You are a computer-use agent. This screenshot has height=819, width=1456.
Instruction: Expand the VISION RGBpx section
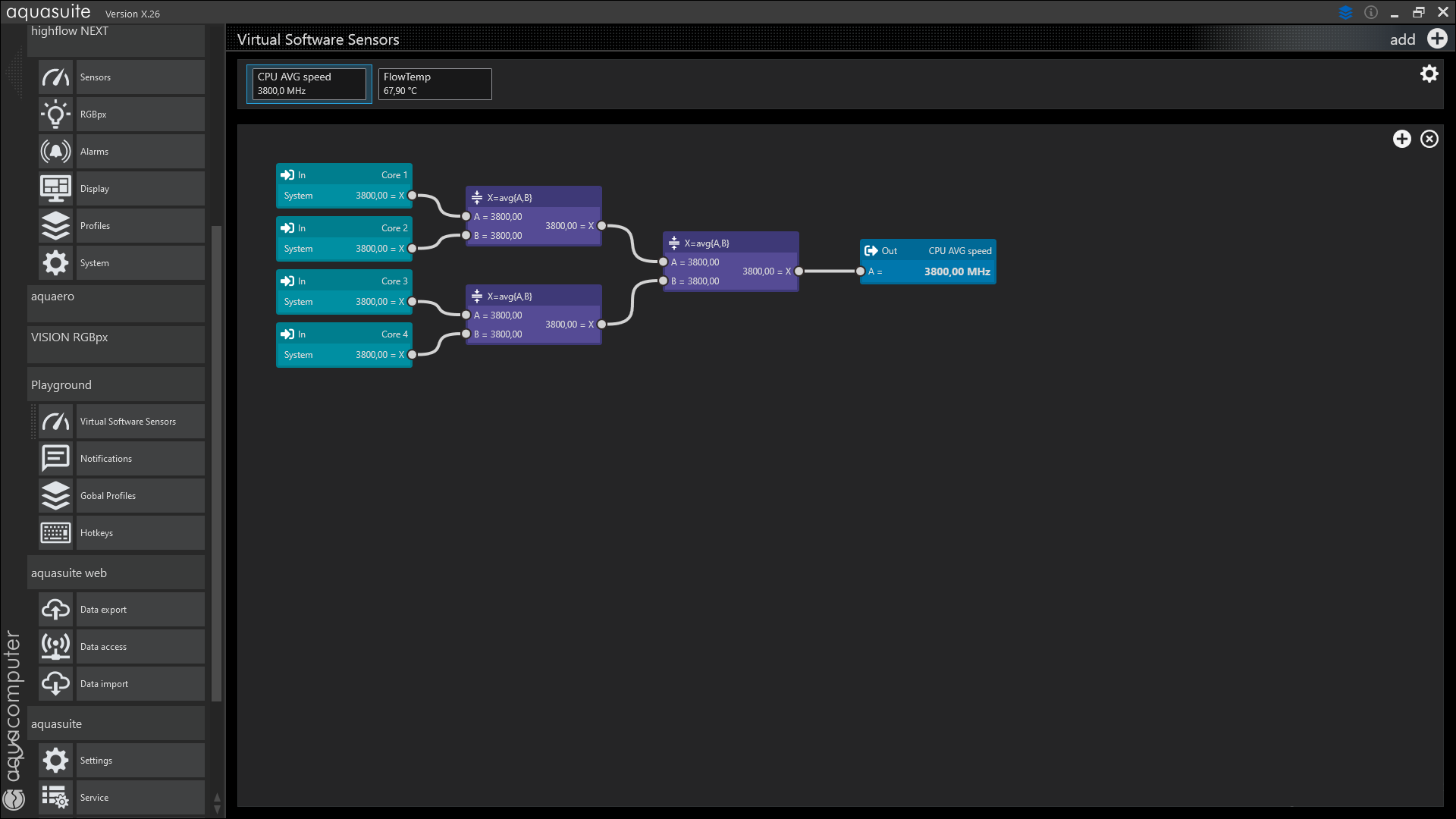click(x=116, y=344)
